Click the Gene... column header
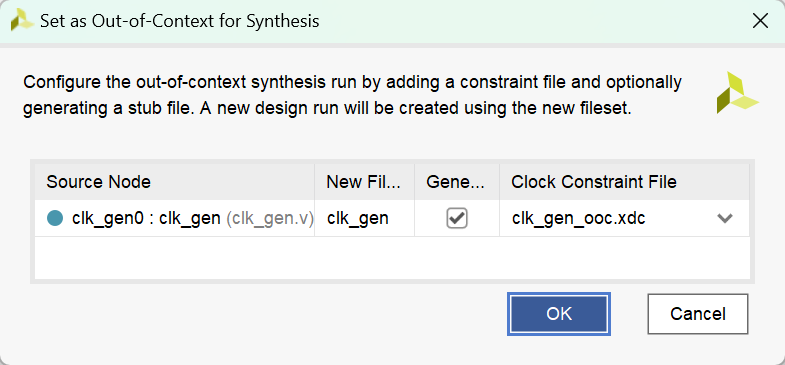Screen dimensions: 785x365 [457, 182]
